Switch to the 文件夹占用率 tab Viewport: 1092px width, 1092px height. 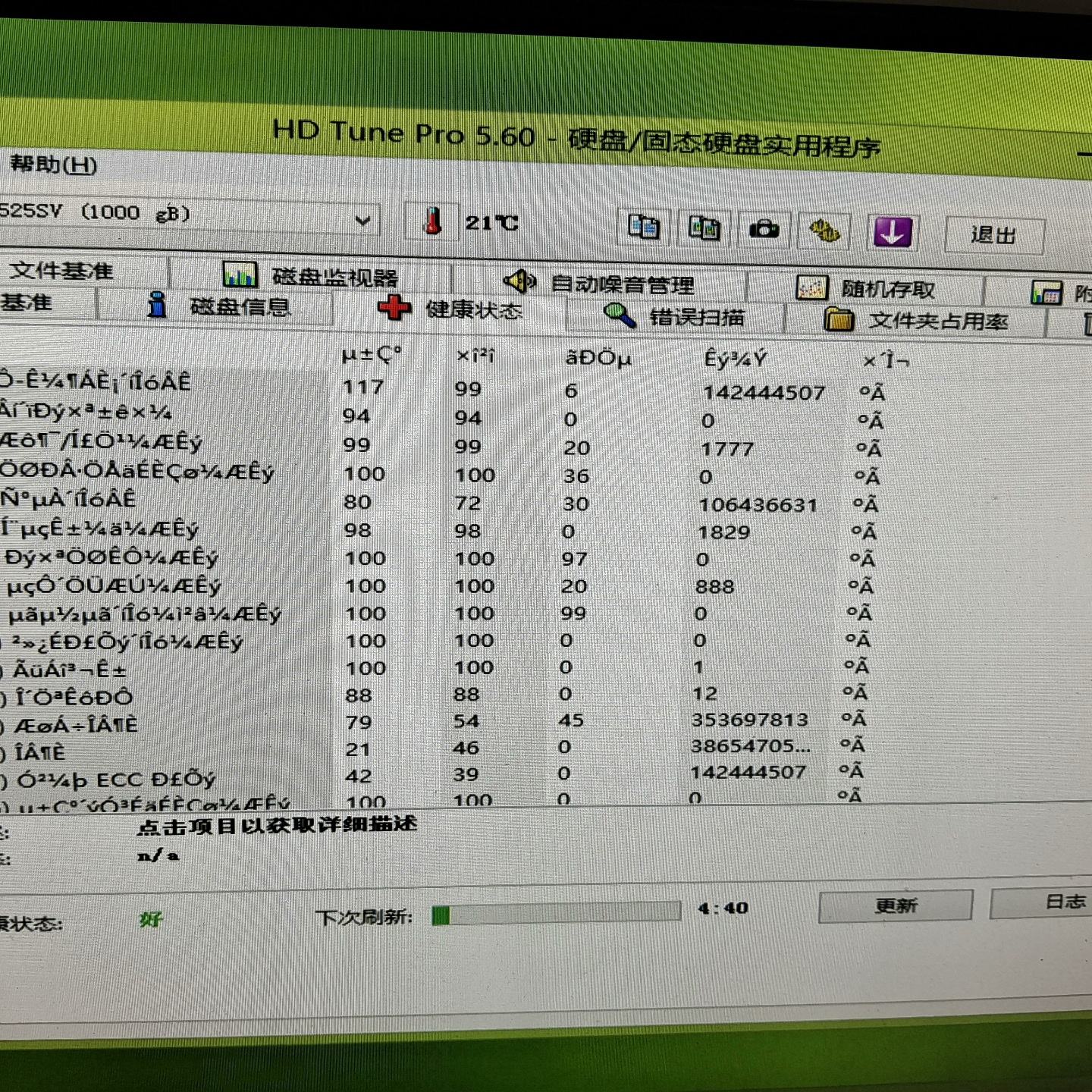[x=916, y=321]
